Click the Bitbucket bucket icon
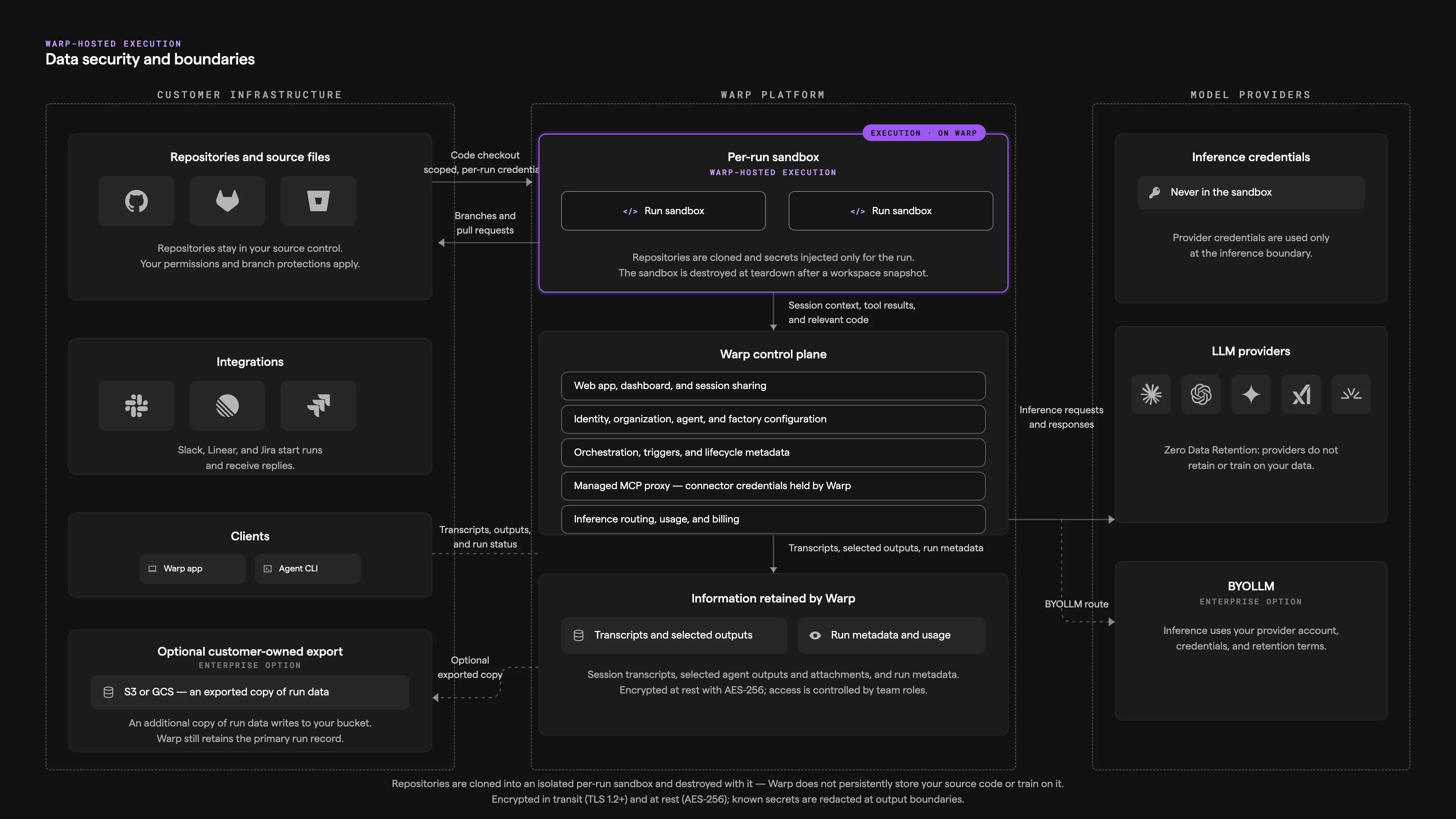 click(318, 201)
